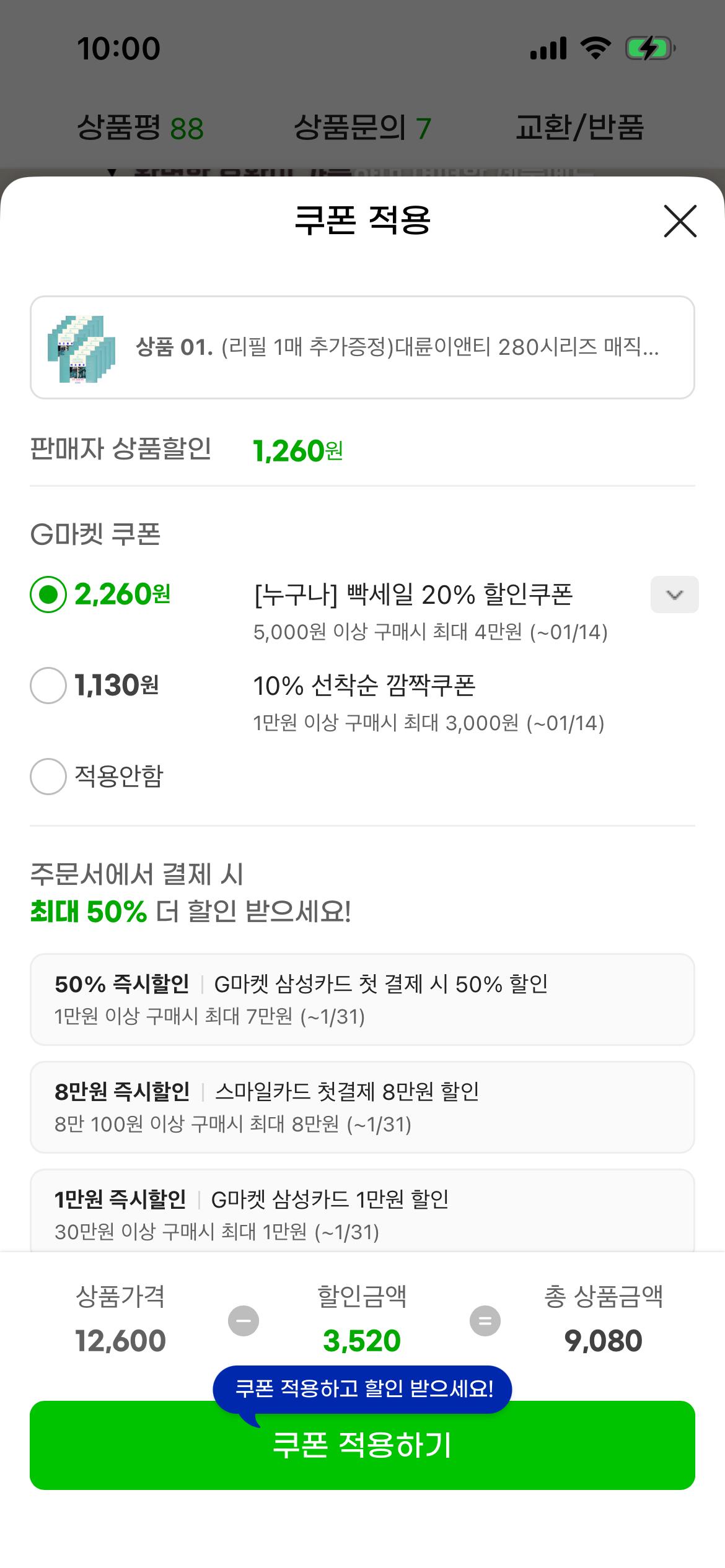Open the 교환/반품 tab
This screenshot has height=1568, width=725.
(x=581, y=127)
